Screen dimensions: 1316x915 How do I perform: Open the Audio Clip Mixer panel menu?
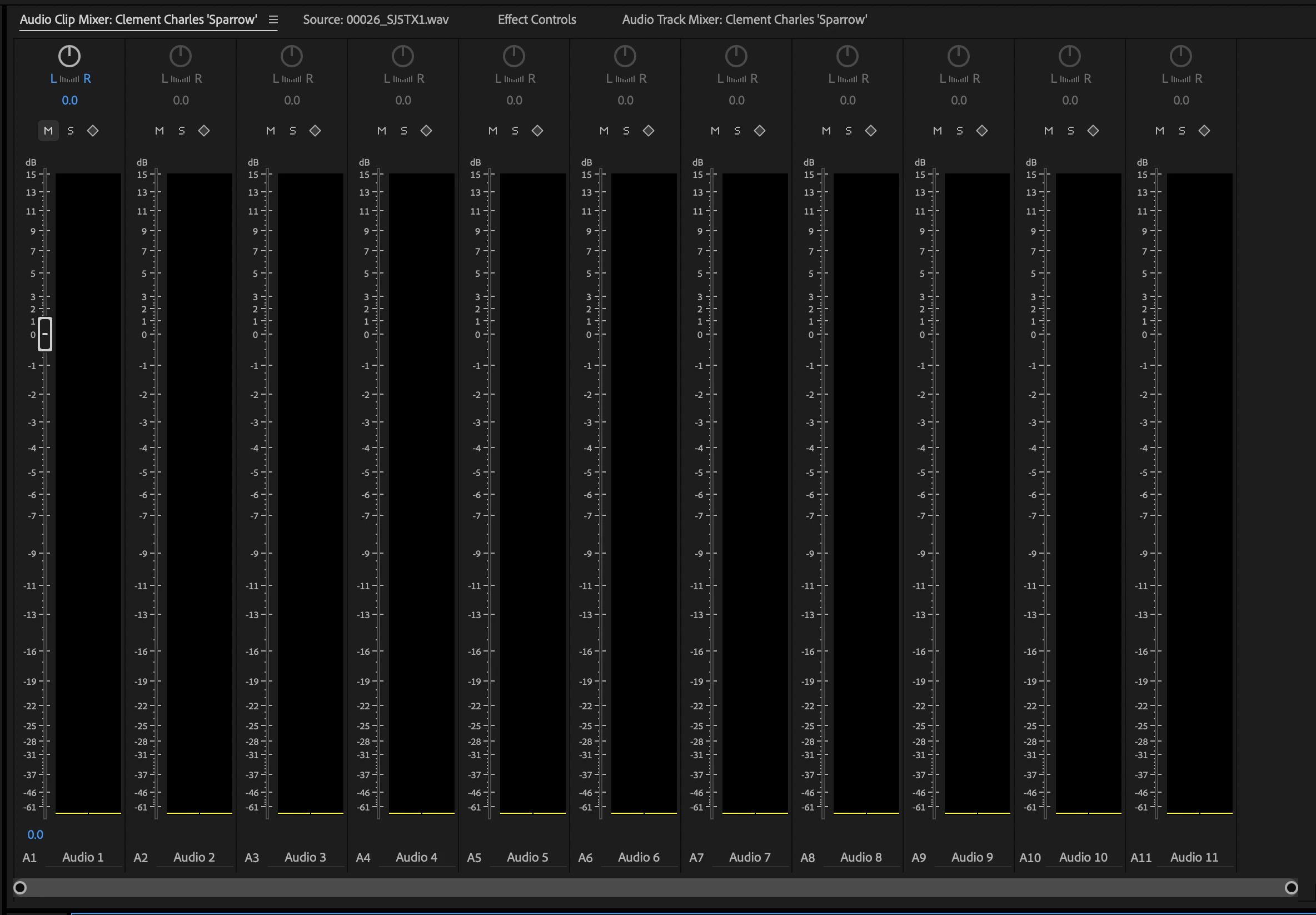click(x=273, y=20)
